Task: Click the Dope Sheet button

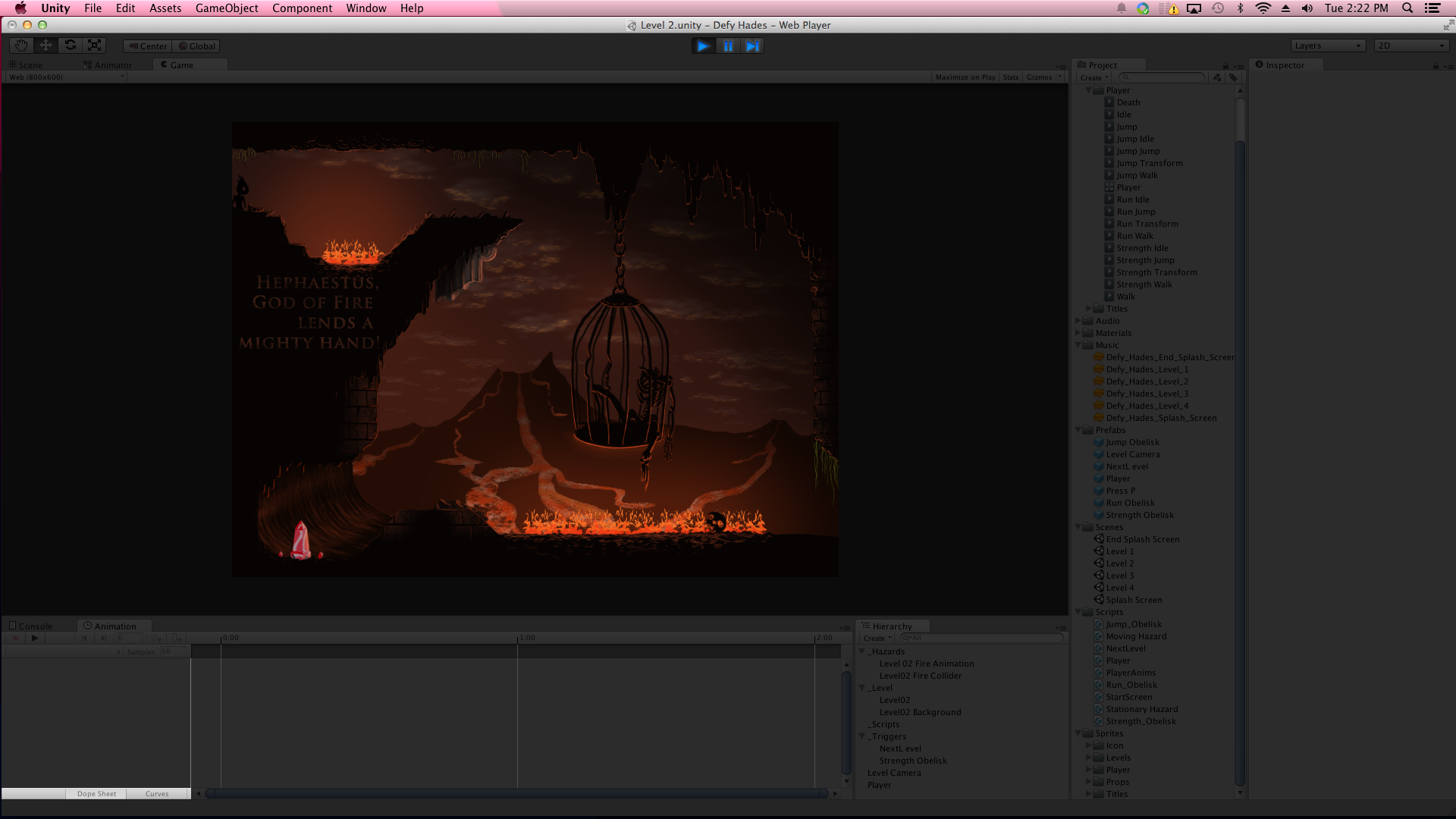Action: pos(96,794)
